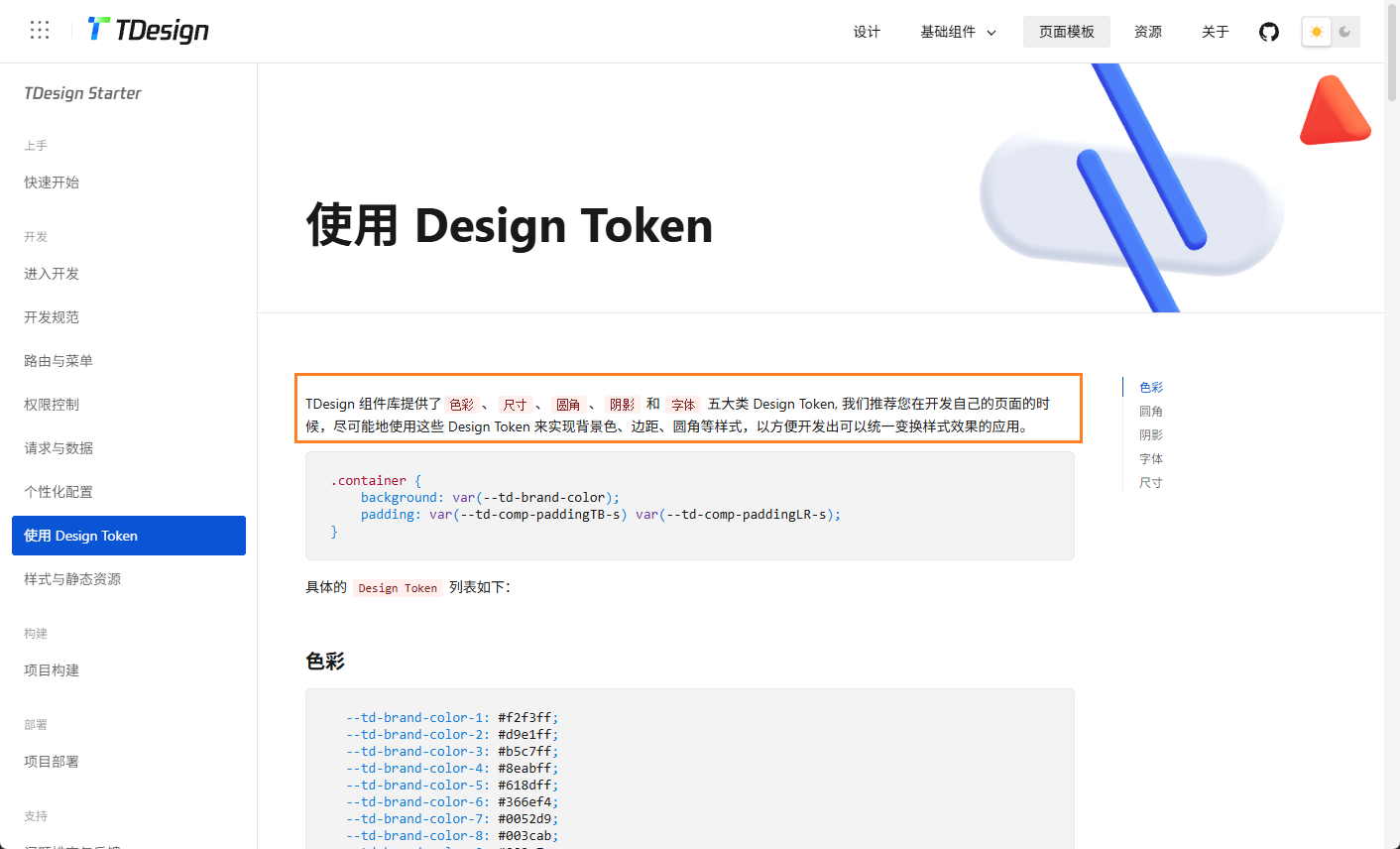Open the GitHub repository icon
Viewport: 1400px width, 849px height.
[1269, 32]
